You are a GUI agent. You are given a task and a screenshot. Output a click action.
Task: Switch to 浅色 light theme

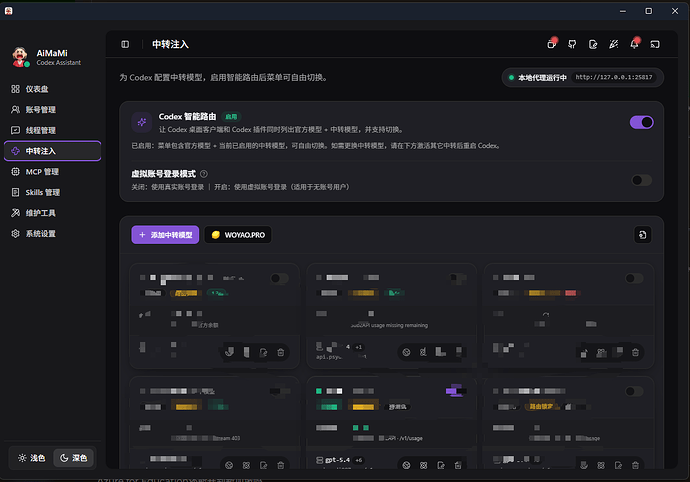[32, 458]
